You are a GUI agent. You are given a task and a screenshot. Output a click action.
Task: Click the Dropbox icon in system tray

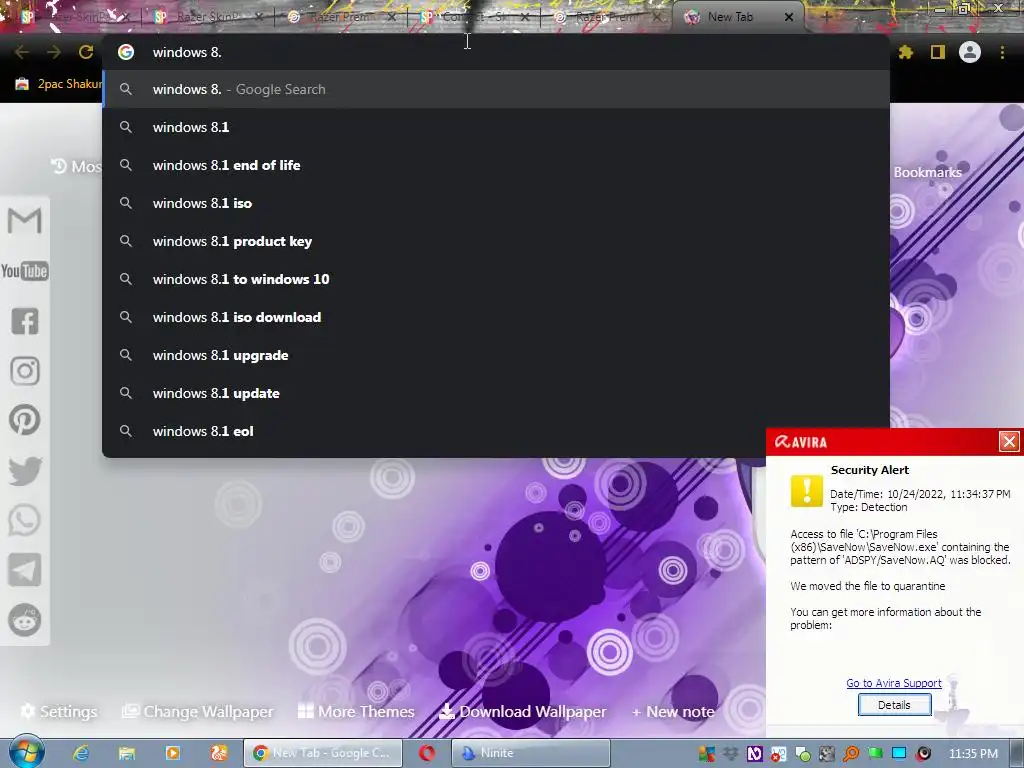point(731,754)
